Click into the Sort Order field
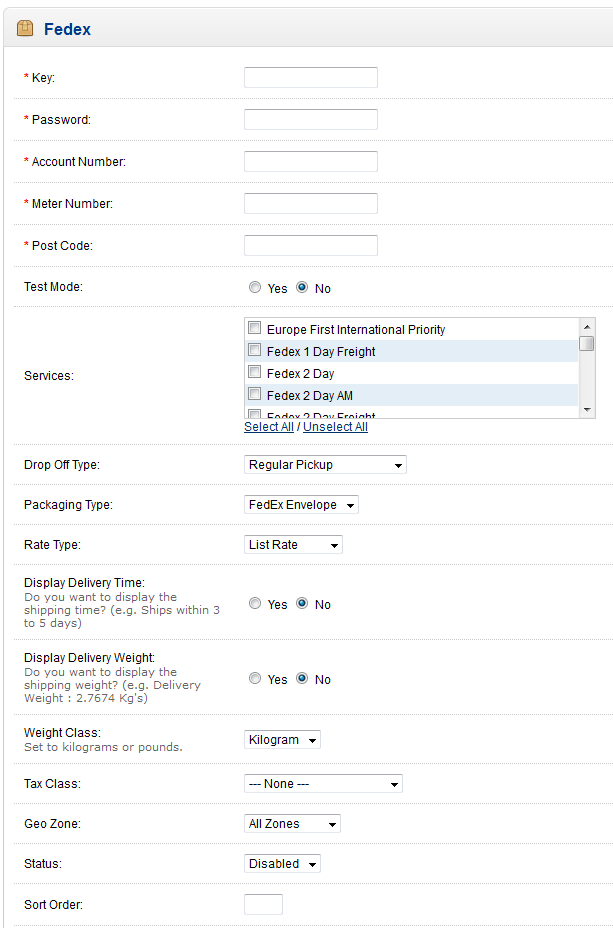 click(263, 905)
